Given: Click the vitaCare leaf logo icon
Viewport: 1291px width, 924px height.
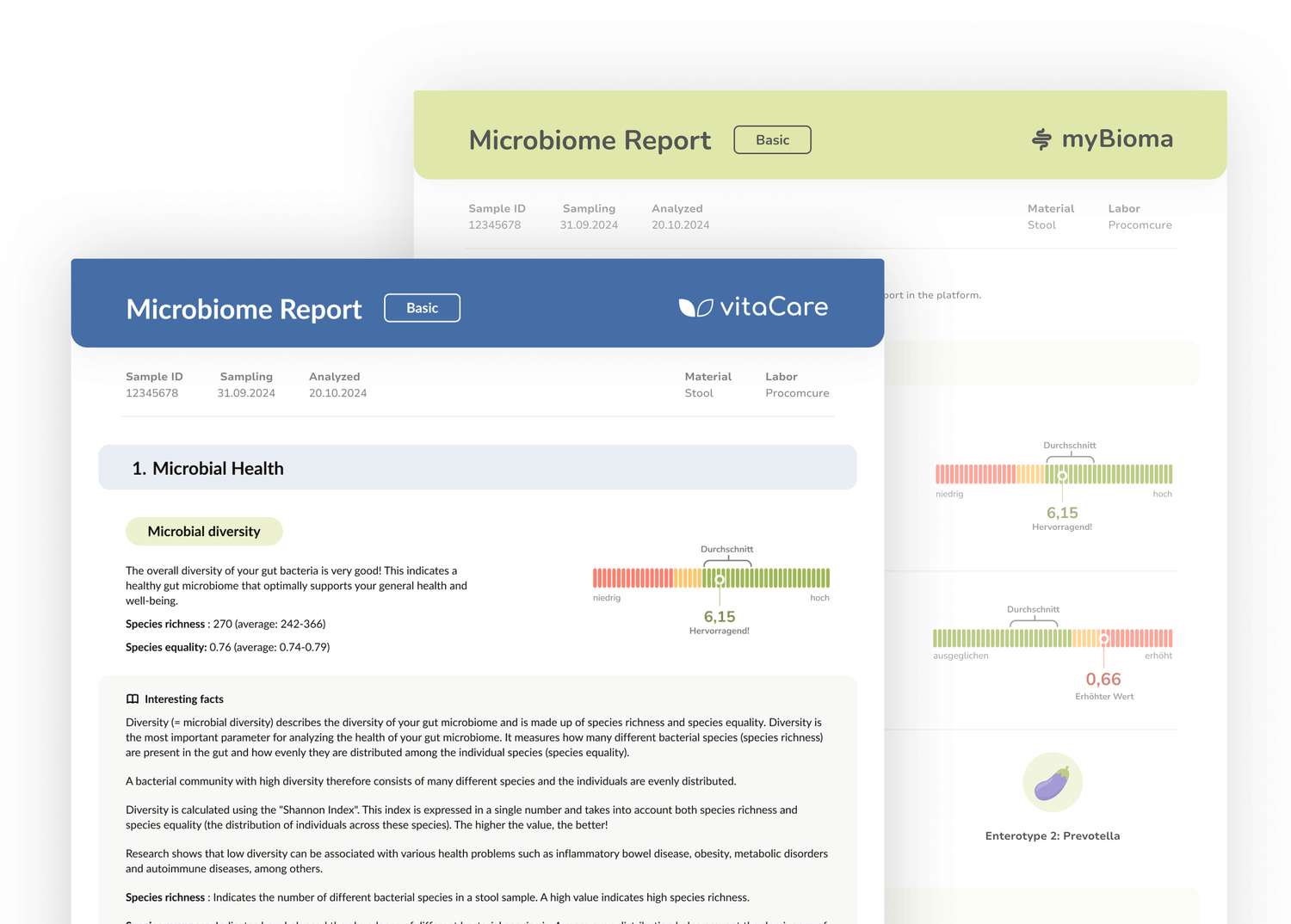Looking at the screenshot, I should click(x=695, y=308).
